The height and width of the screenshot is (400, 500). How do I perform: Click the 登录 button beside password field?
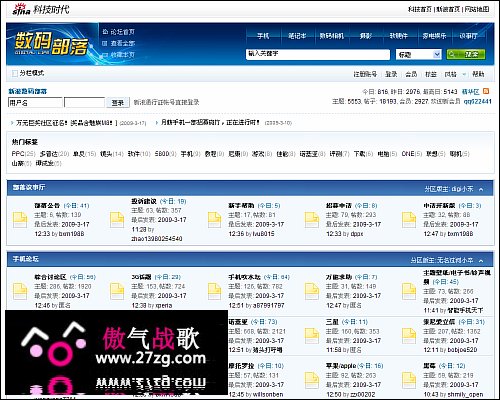[x=118, y=103]
